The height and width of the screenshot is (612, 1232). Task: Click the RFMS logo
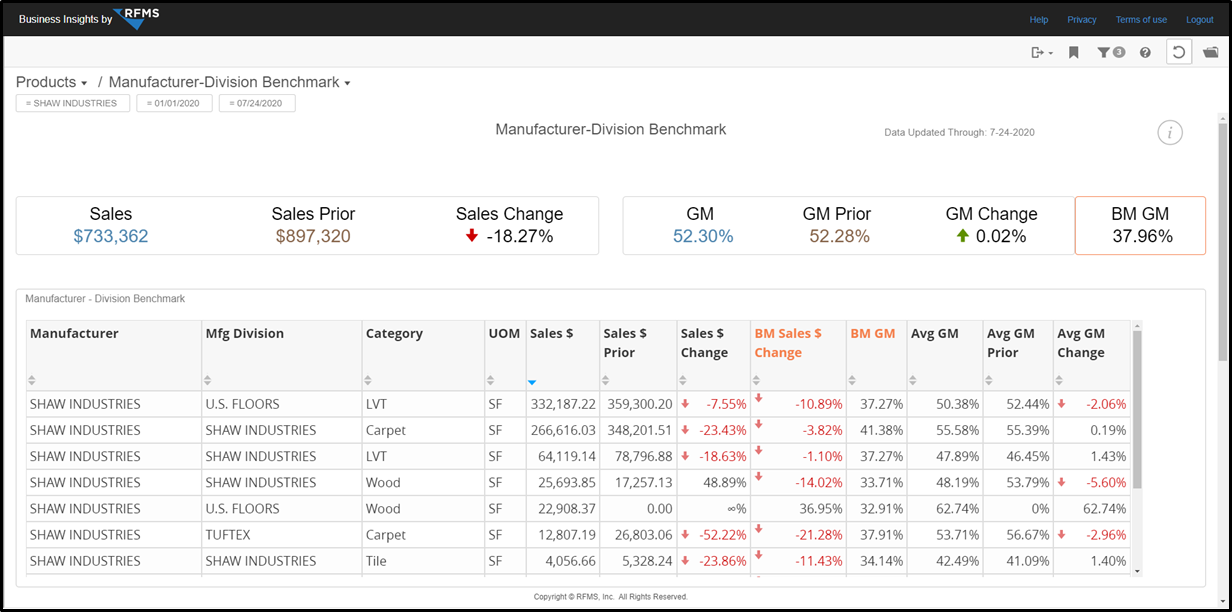(x=137, y=17)
